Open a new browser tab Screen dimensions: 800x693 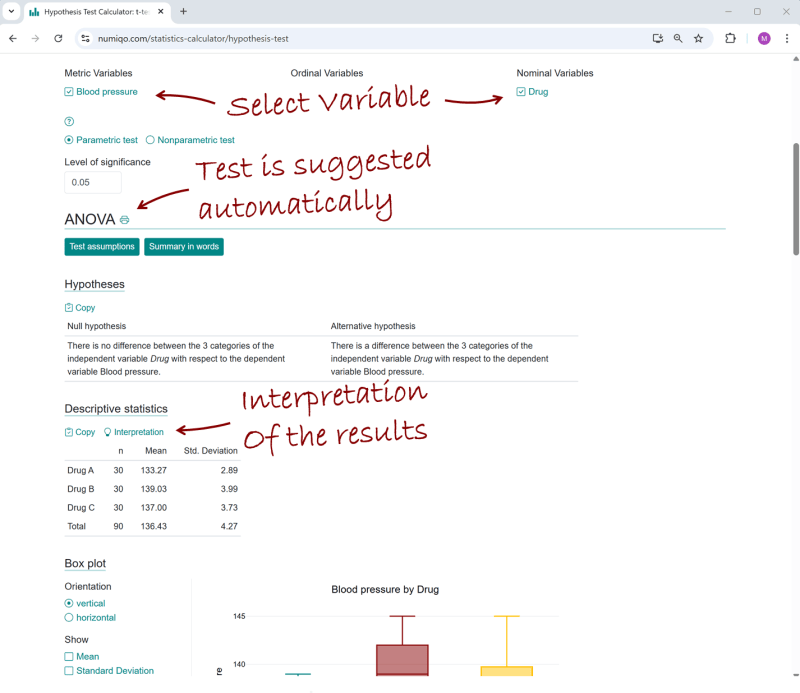click(x=184, y=11)
